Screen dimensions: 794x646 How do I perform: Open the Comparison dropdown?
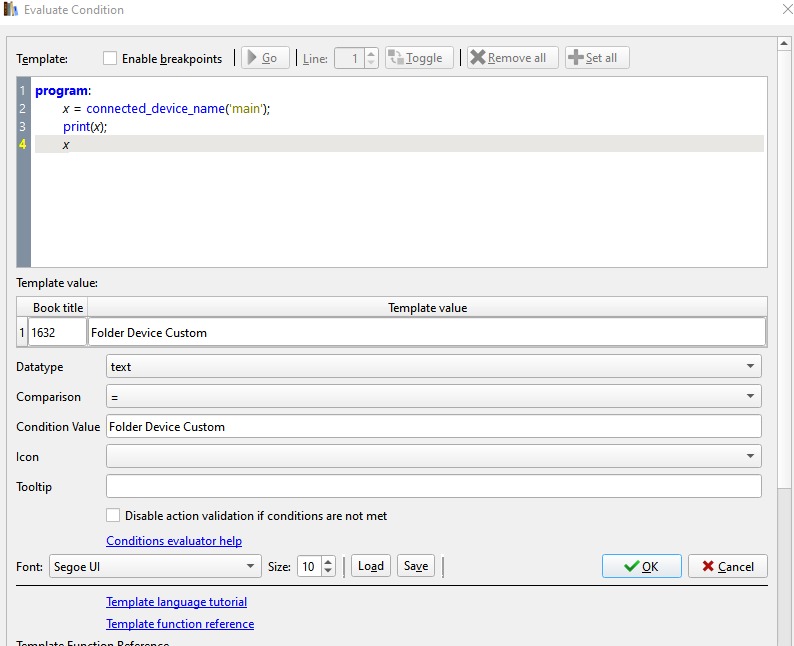point(433,396)
